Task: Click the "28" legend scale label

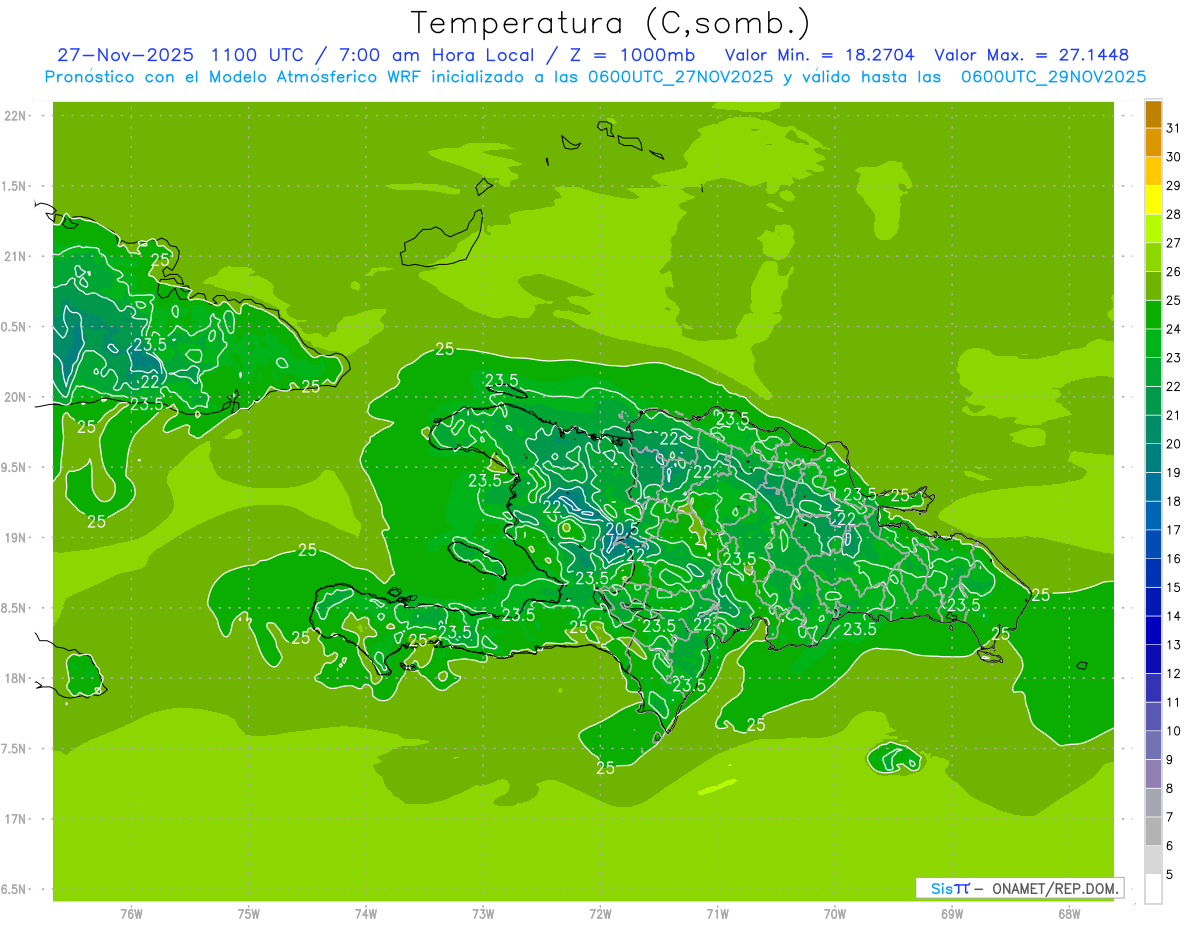Action: (x=1173, y=214)
